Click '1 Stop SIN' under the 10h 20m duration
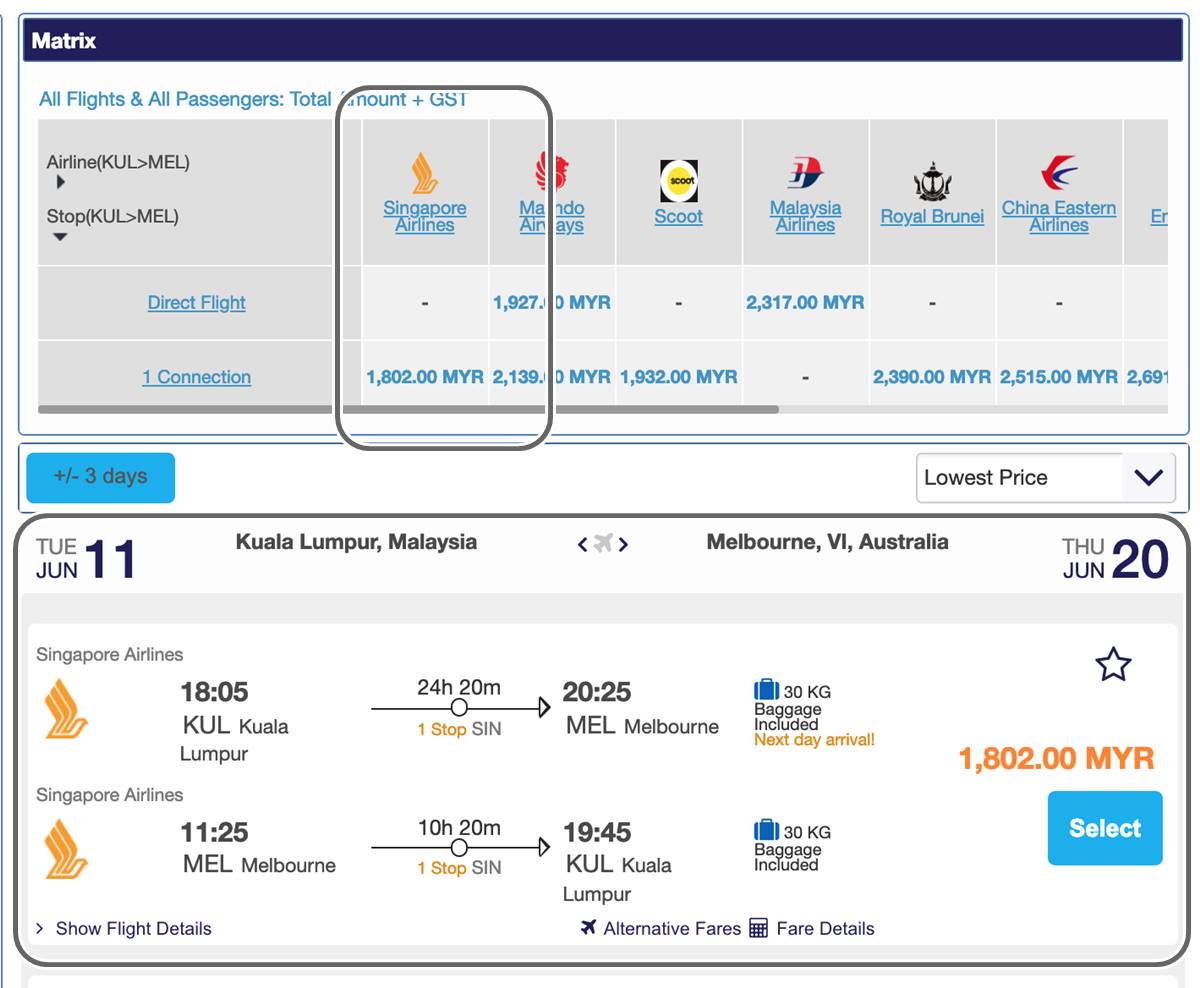 (459, 868)
